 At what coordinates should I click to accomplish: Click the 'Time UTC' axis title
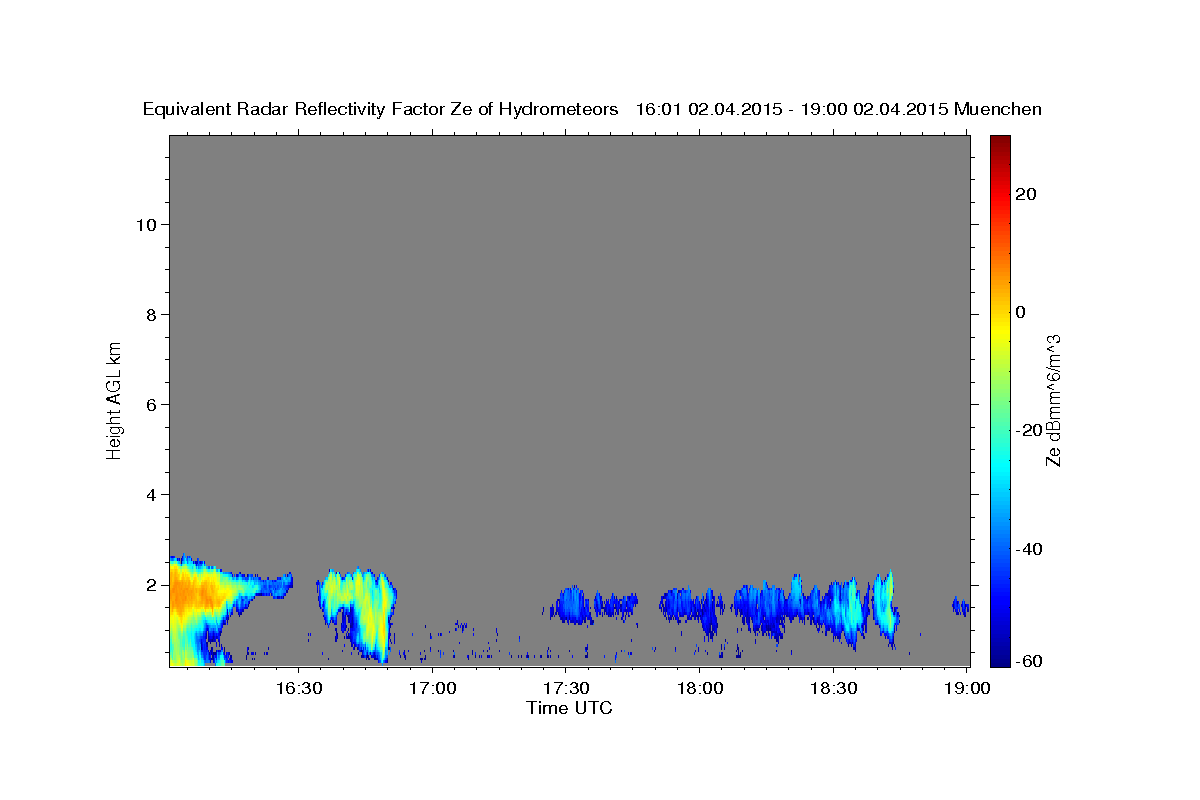(x=569, y=708)
